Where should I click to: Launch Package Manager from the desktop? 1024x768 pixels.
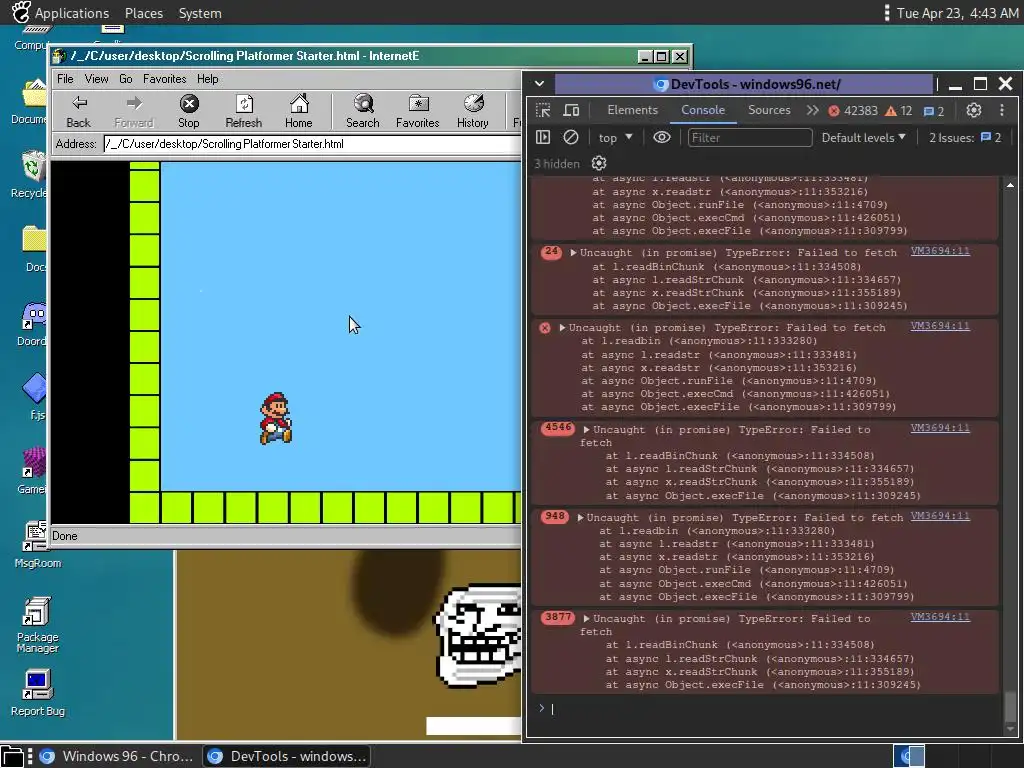[37, 624]
